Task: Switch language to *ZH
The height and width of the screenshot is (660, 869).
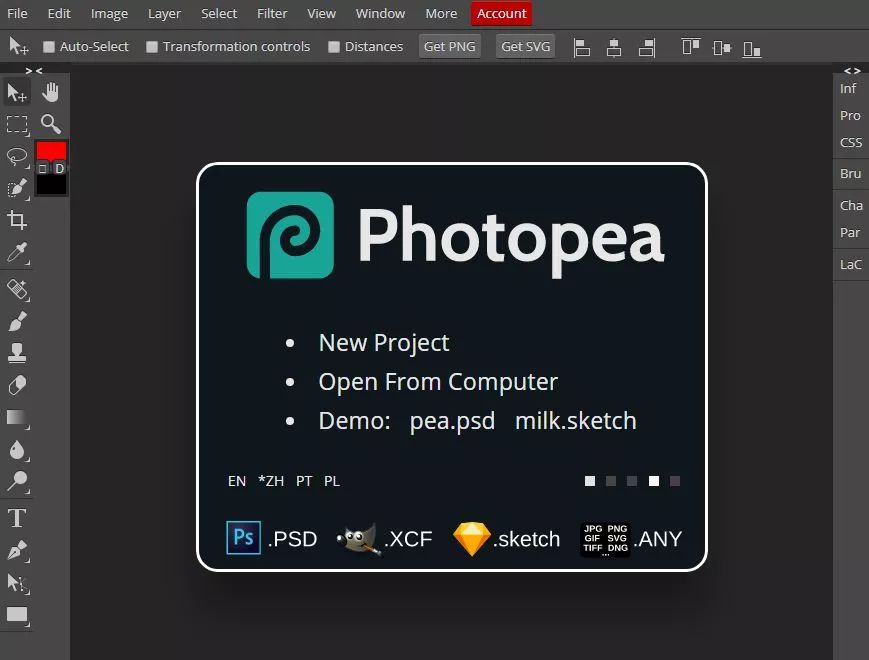Action: (271, 481)
